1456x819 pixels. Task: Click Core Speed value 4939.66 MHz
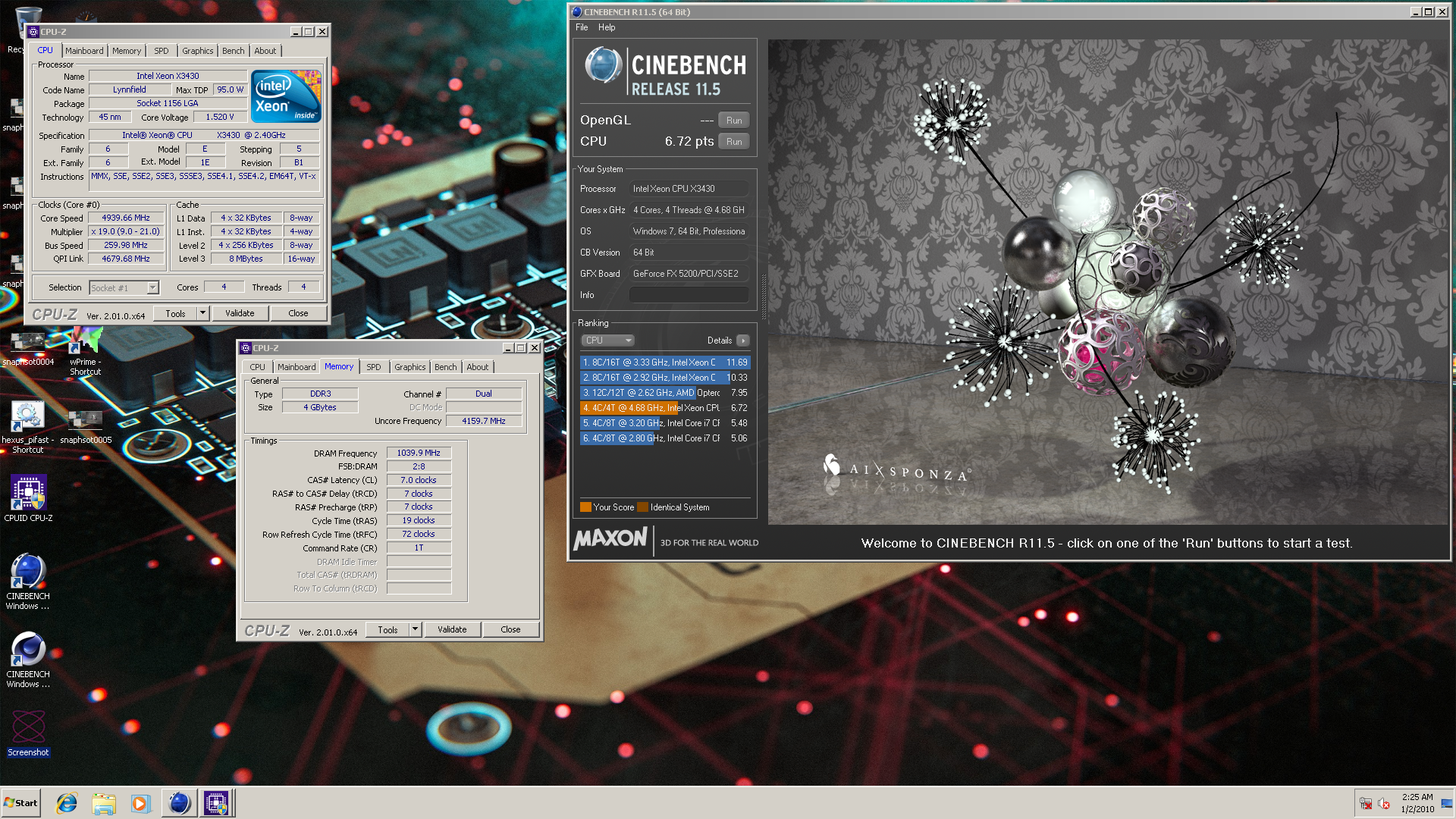pyautogui.click(x=126, y=218)
